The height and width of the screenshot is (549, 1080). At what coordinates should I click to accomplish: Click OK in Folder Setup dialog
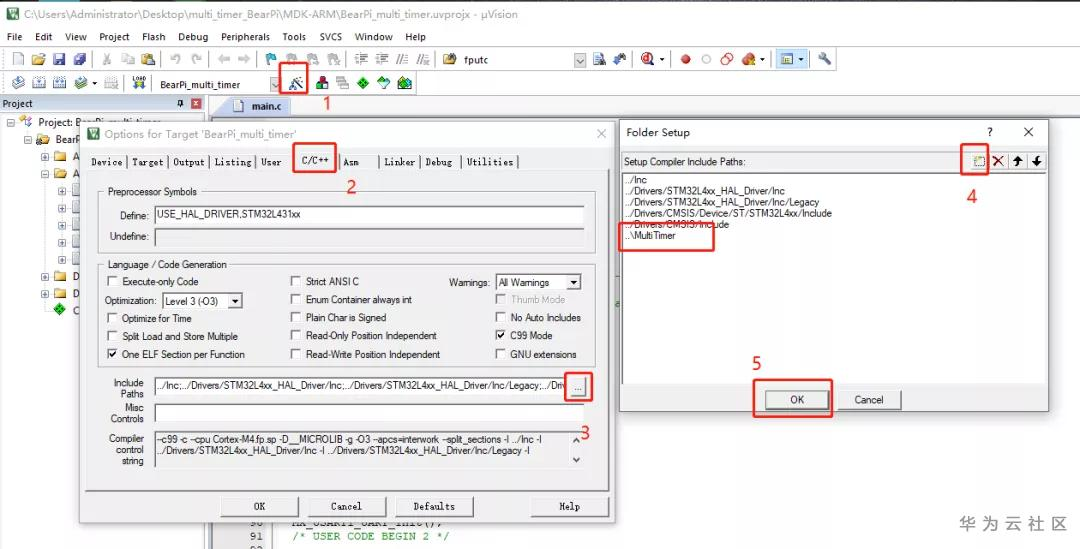[x=797, y=400]
